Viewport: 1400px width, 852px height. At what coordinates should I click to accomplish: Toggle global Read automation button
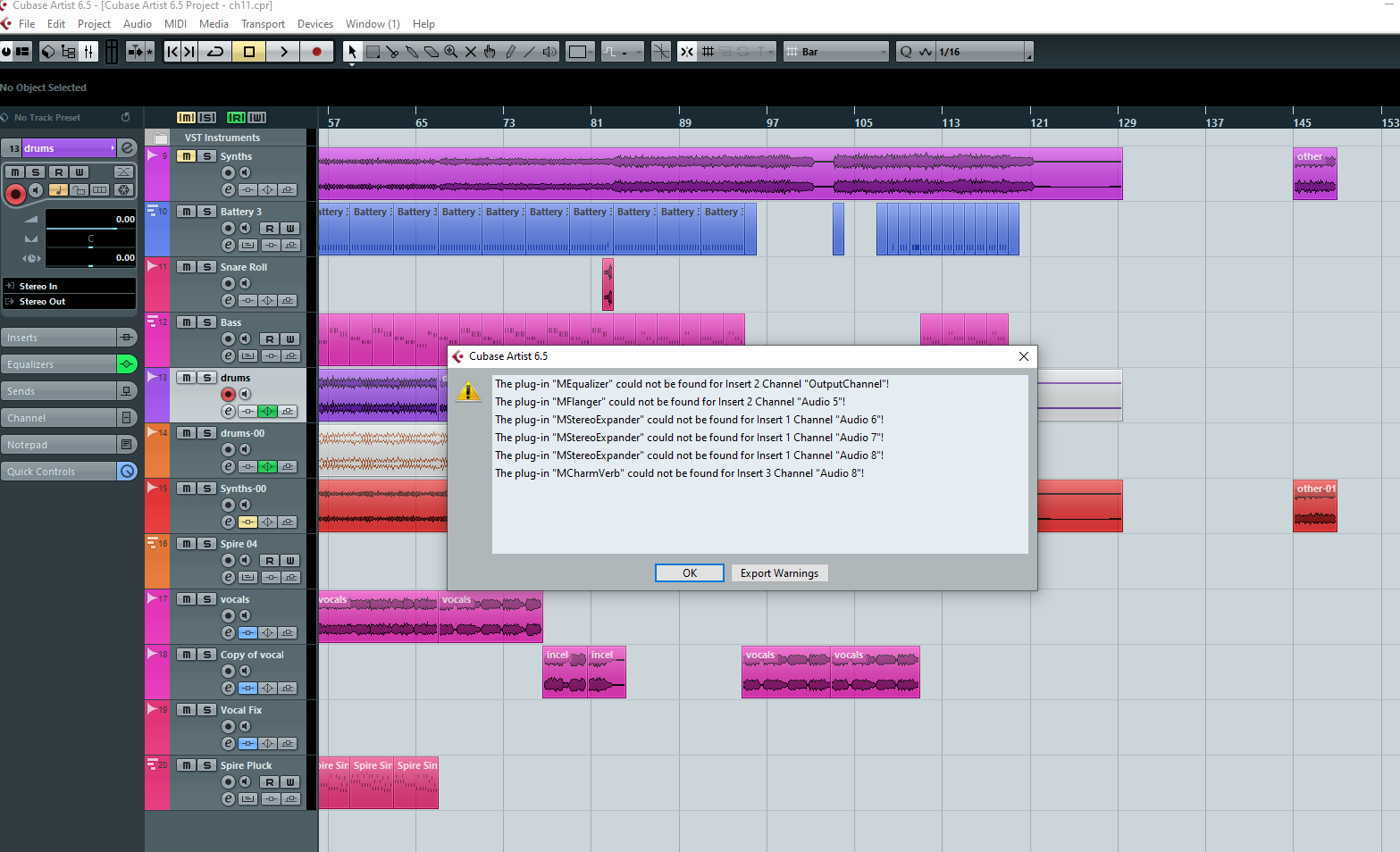[236, 117]
